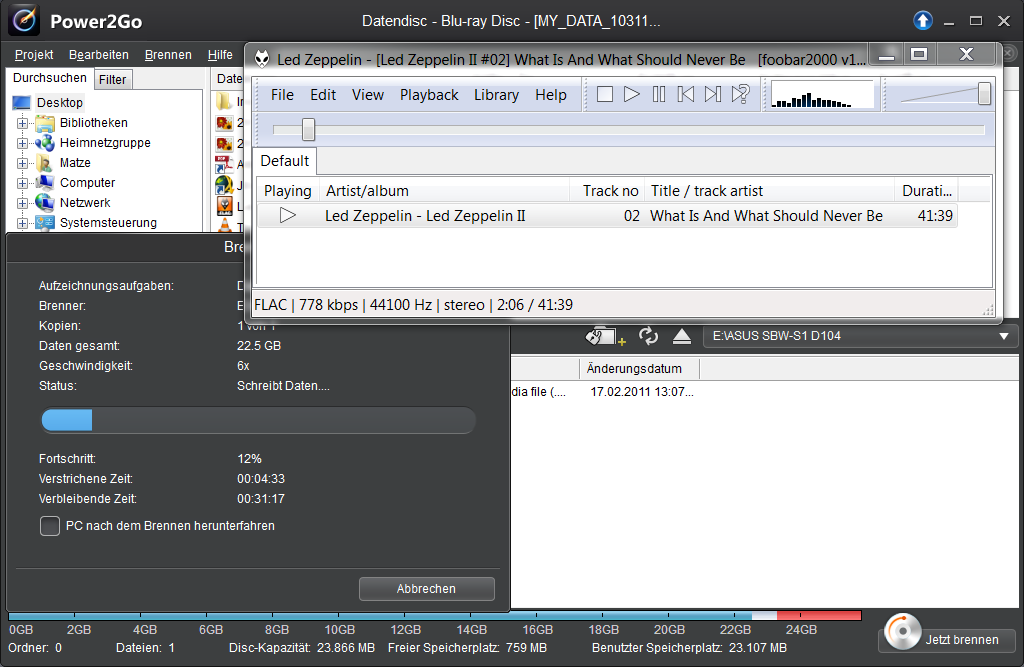Click the FLAC 778 kbps status bar text
The height and width of the screenshot is (667, 1024).
point(413,305)
